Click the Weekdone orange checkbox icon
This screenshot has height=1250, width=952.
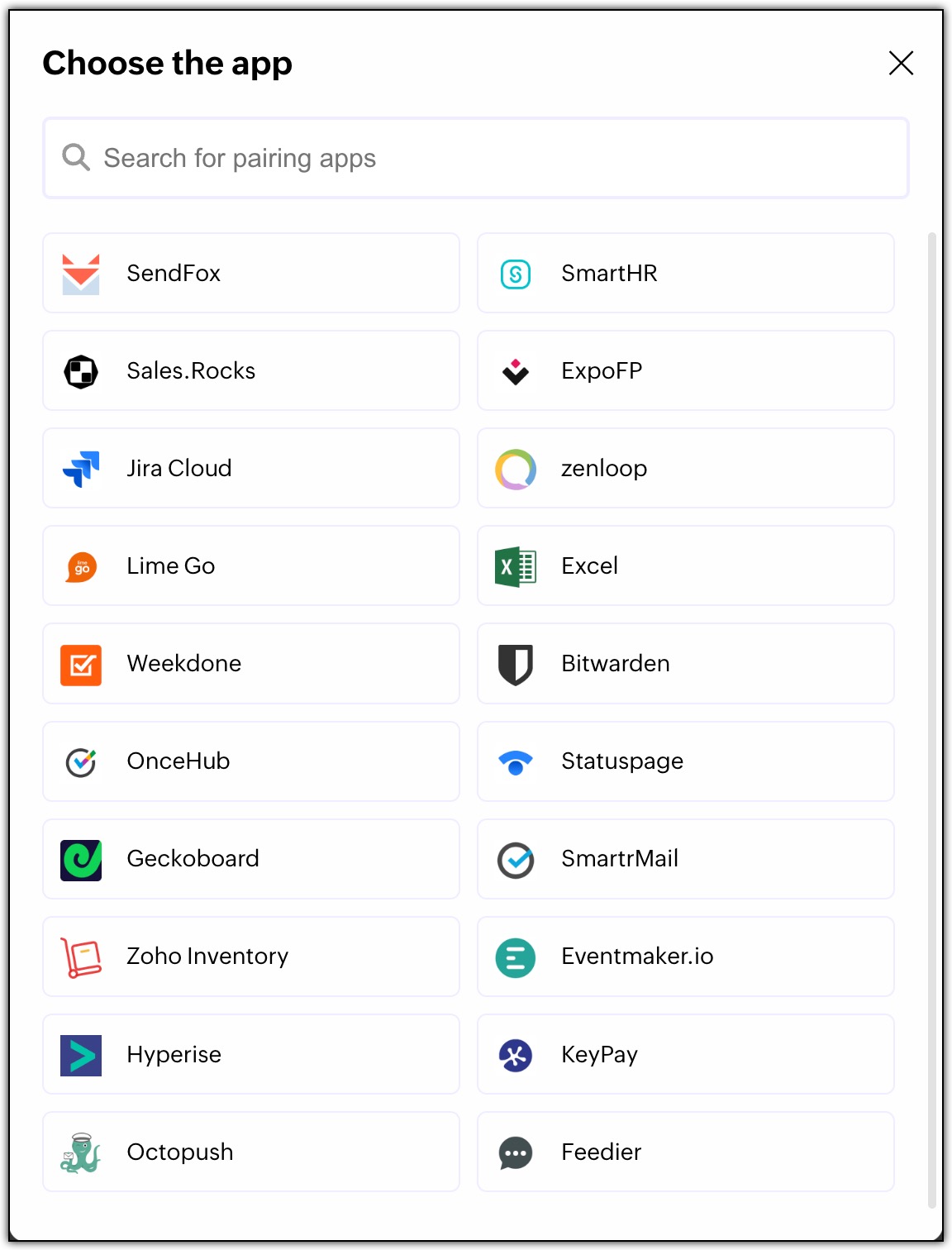pyautogui.click(x=81, y=665)
